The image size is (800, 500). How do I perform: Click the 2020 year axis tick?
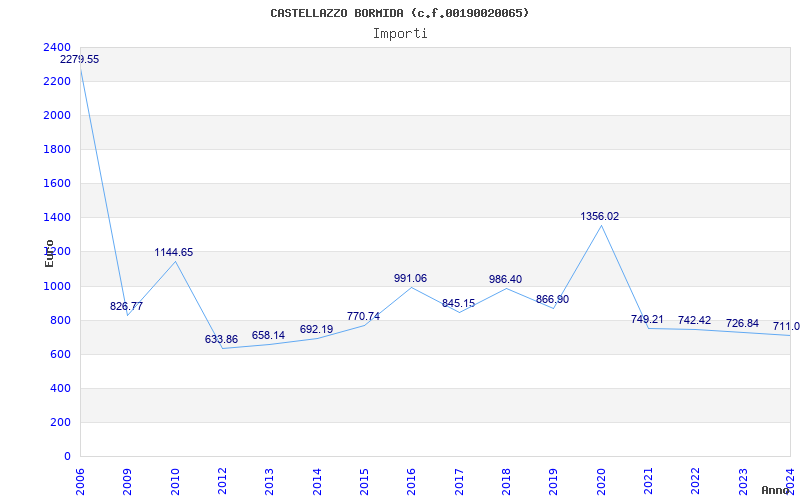point(601,481)
